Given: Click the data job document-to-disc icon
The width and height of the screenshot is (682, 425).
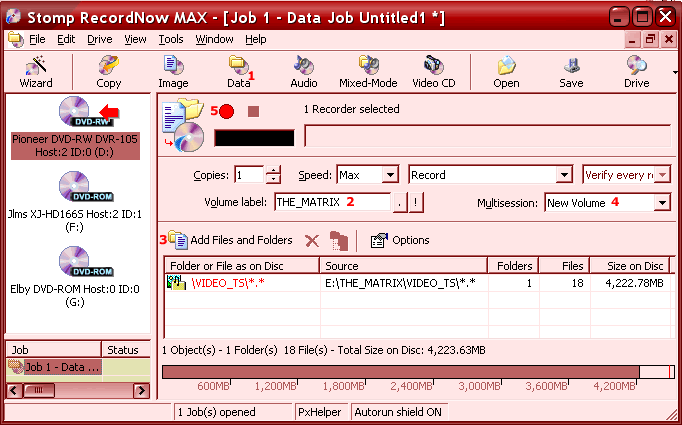Looking at the screenshot, I should click(x=183, y=126).
